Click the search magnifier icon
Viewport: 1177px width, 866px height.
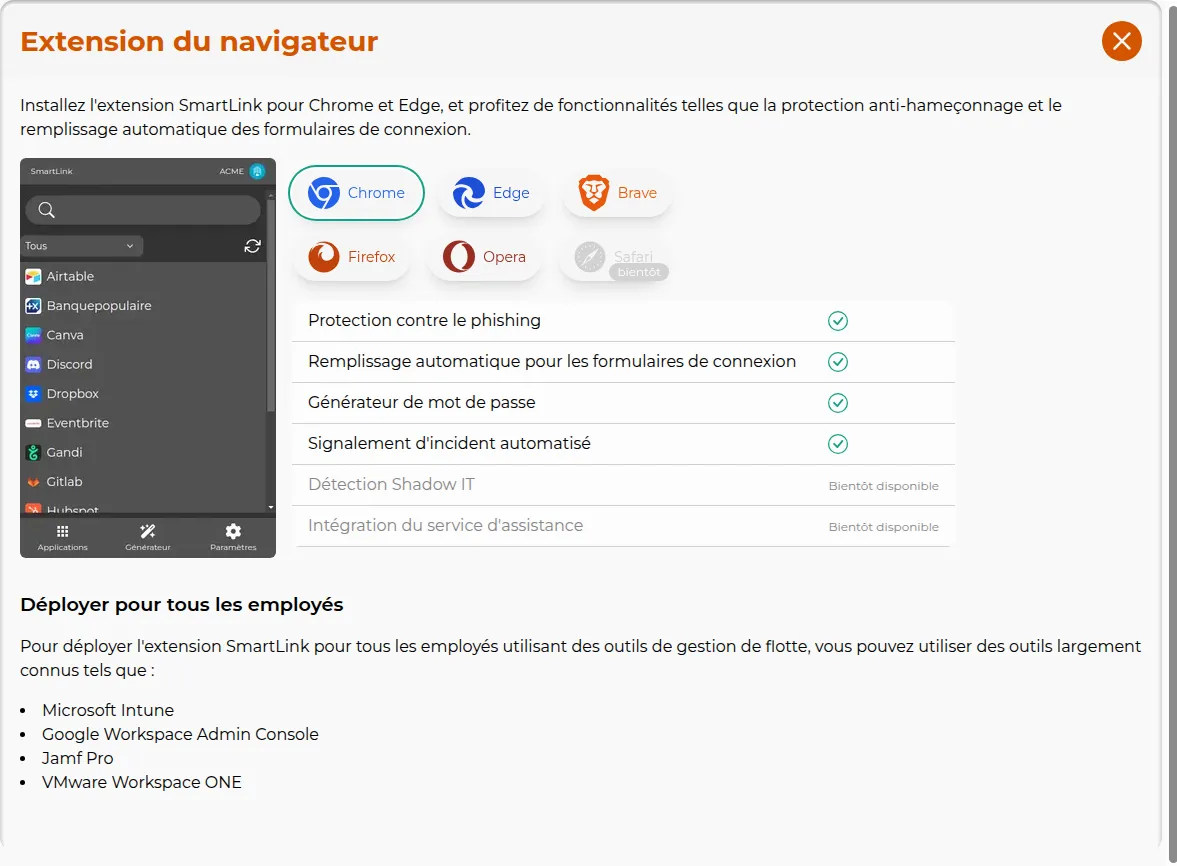coord(45,211)
